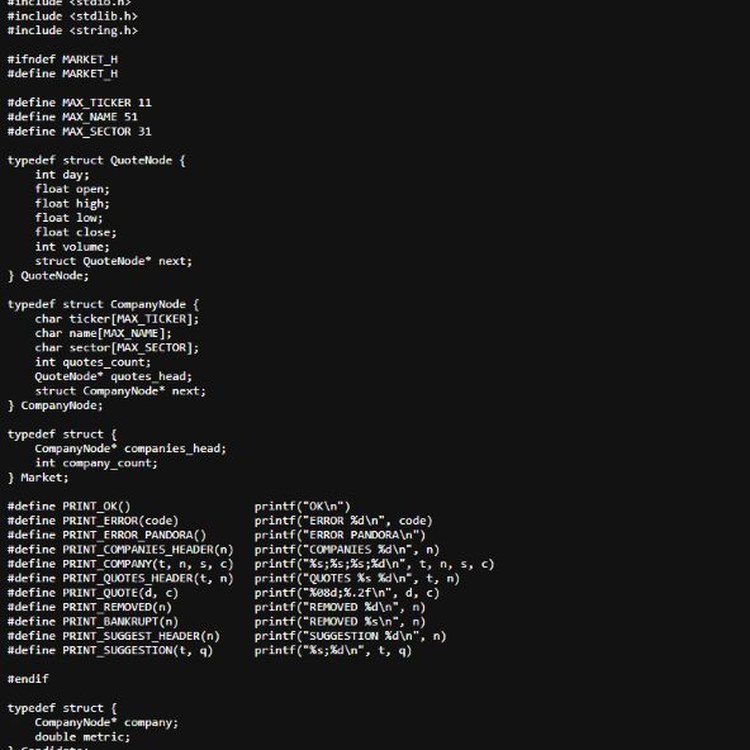Click the typedef struct QuoteNode line
The height and width of the screenshot is (750, 750).
point(96,160)
